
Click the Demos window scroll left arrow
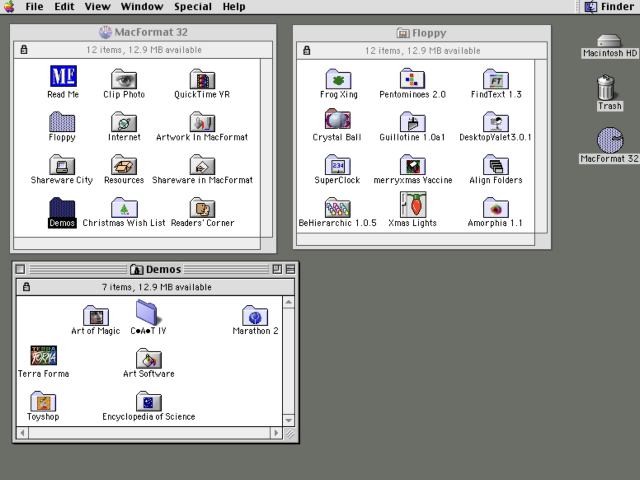pyautogui.click(x=22, y=433)
